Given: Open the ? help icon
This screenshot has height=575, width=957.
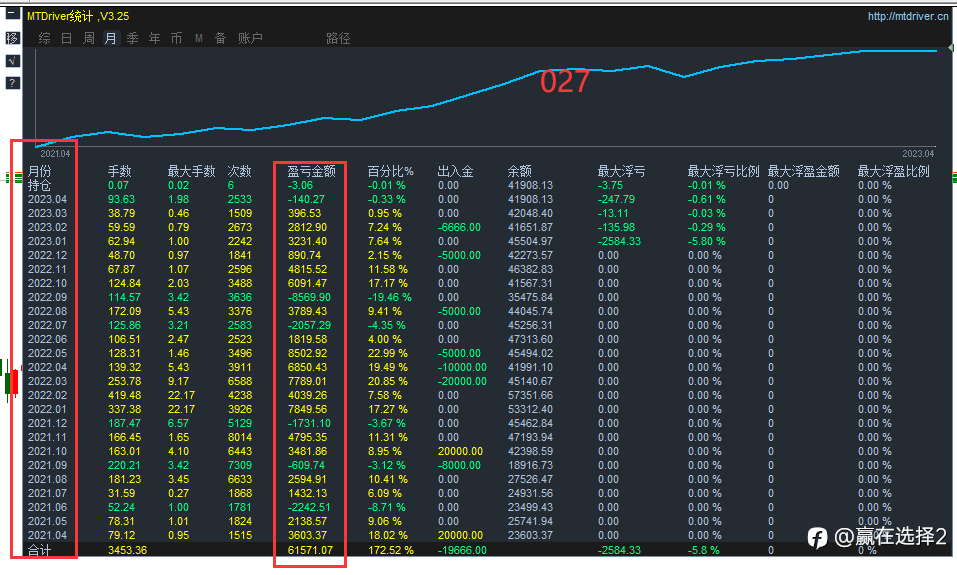Looking at the screenshot, I should click(12, 83).
